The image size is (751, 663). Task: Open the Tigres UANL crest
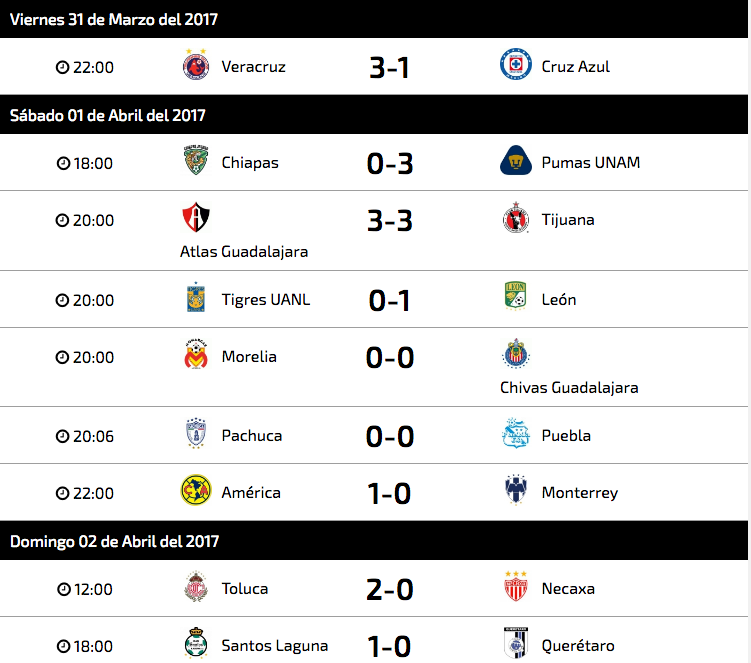click(x=196, y=297)
